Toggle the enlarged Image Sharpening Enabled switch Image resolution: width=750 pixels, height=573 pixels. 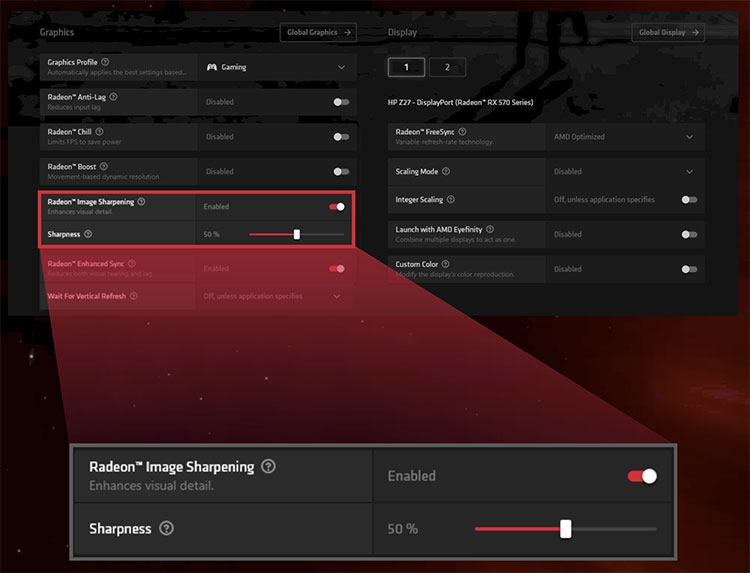point(642,476)
